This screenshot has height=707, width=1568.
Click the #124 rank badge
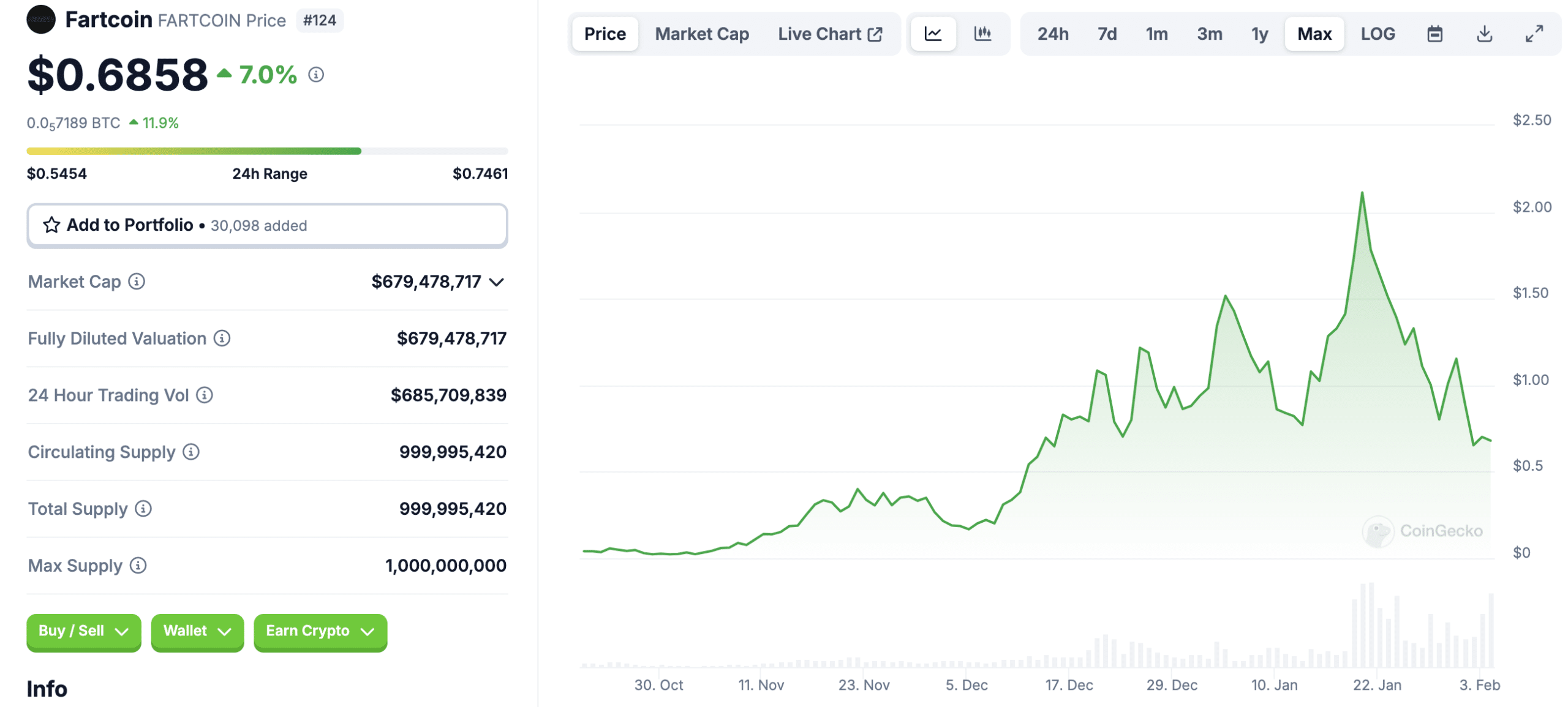pos(320,20)
